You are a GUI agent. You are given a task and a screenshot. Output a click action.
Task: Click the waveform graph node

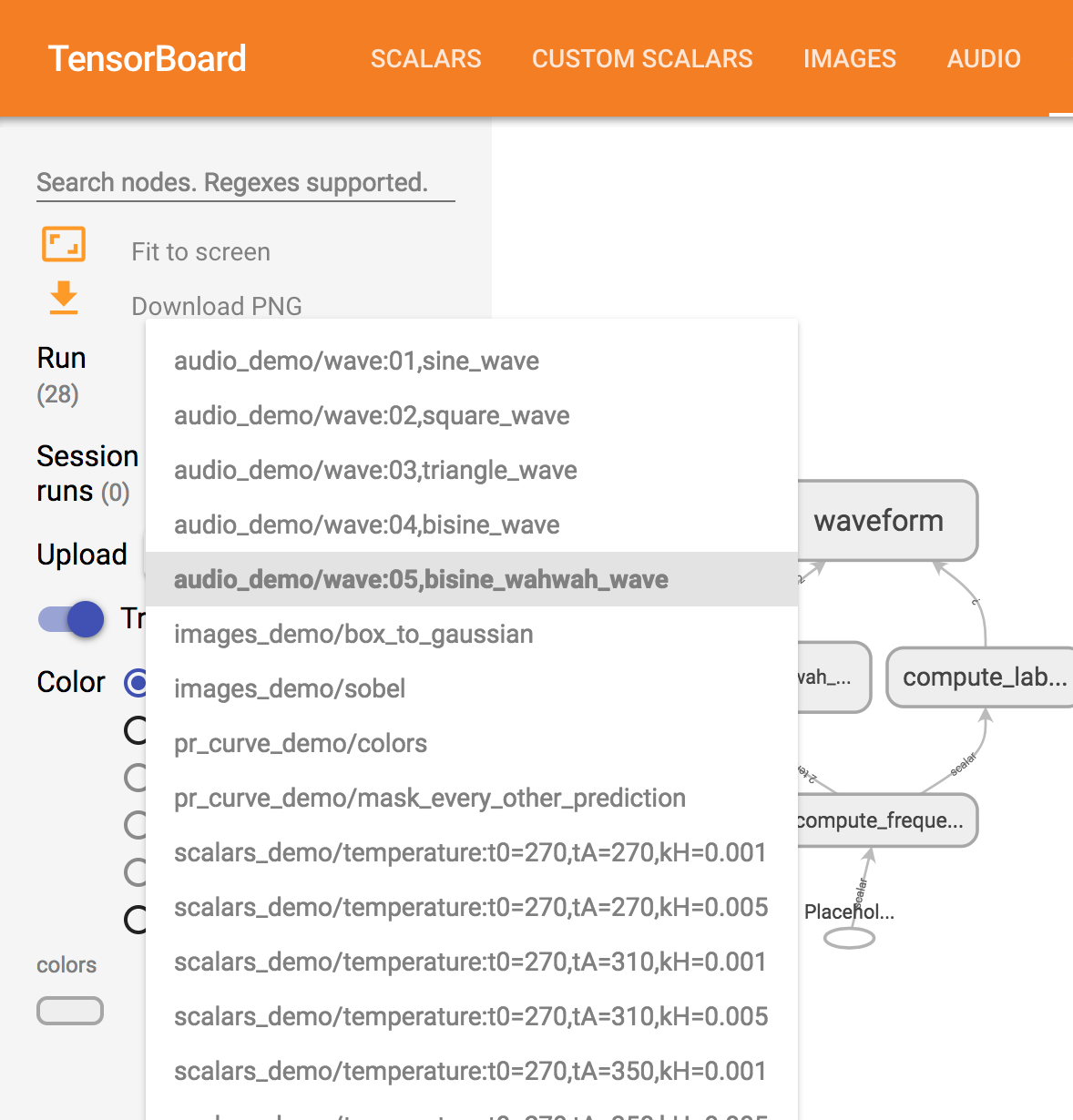(888, 521)
